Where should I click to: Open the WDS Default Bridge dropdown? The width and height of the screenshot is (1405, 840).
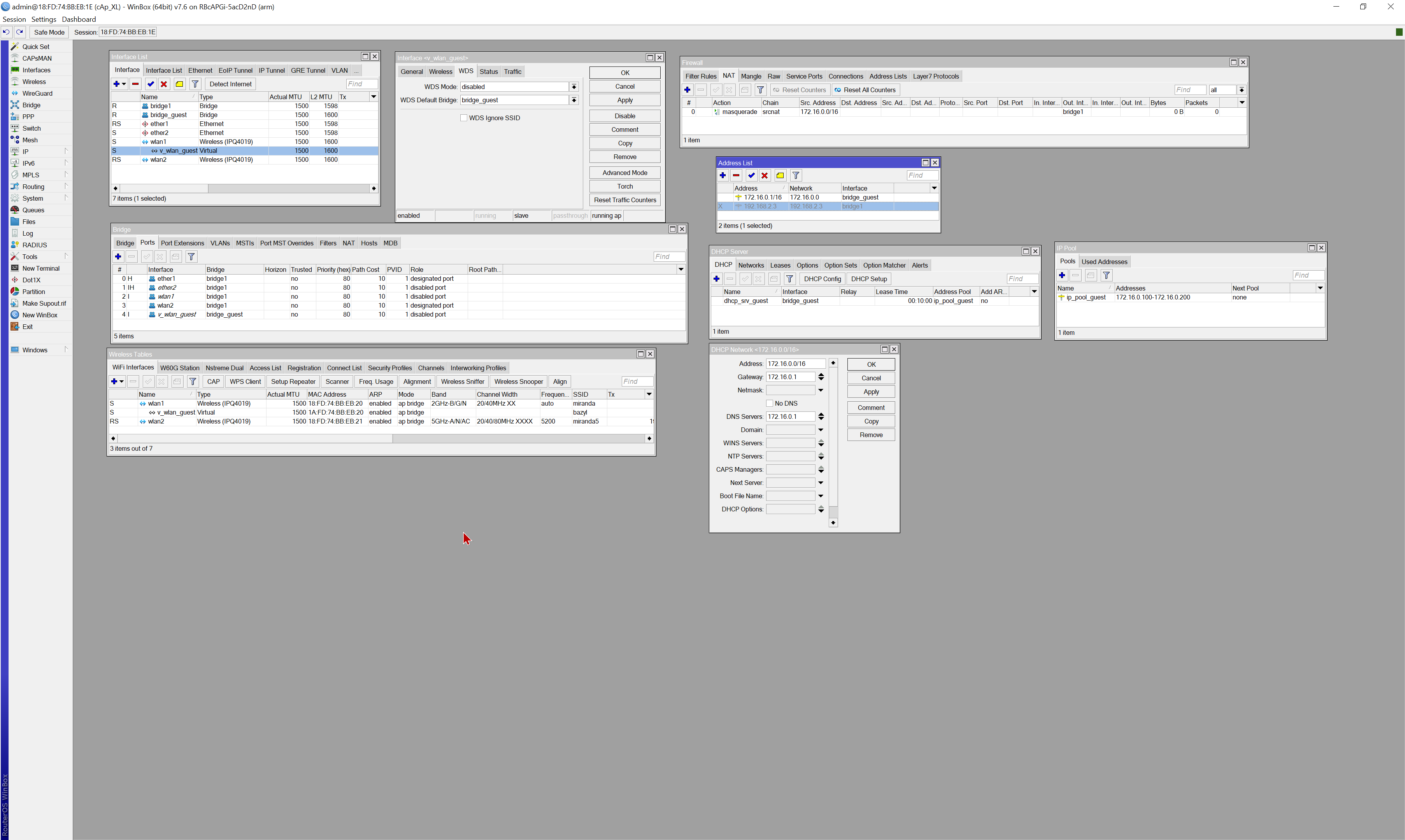click(x=574, y=100)
